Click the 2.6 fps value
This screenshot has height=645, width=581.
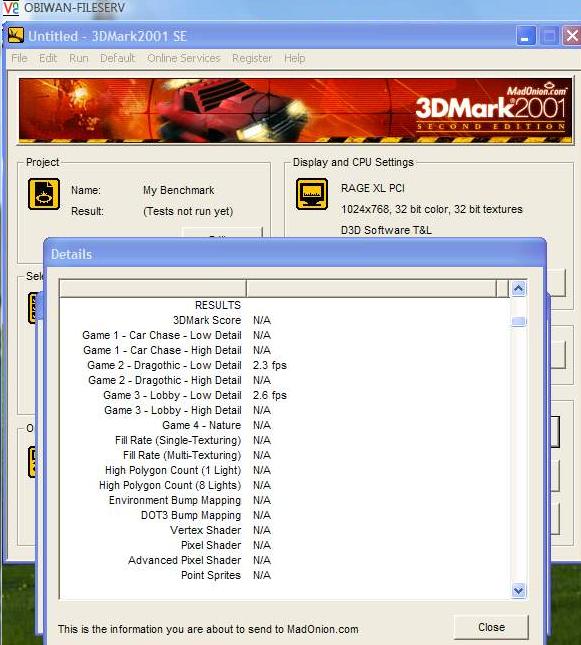click(270, 395)
